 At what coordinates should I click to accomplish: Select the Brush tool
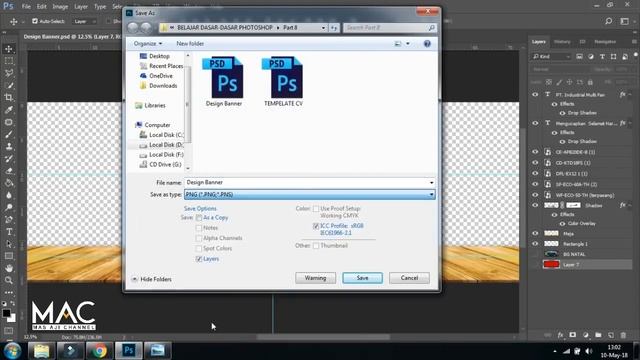[x=9, y=134]
